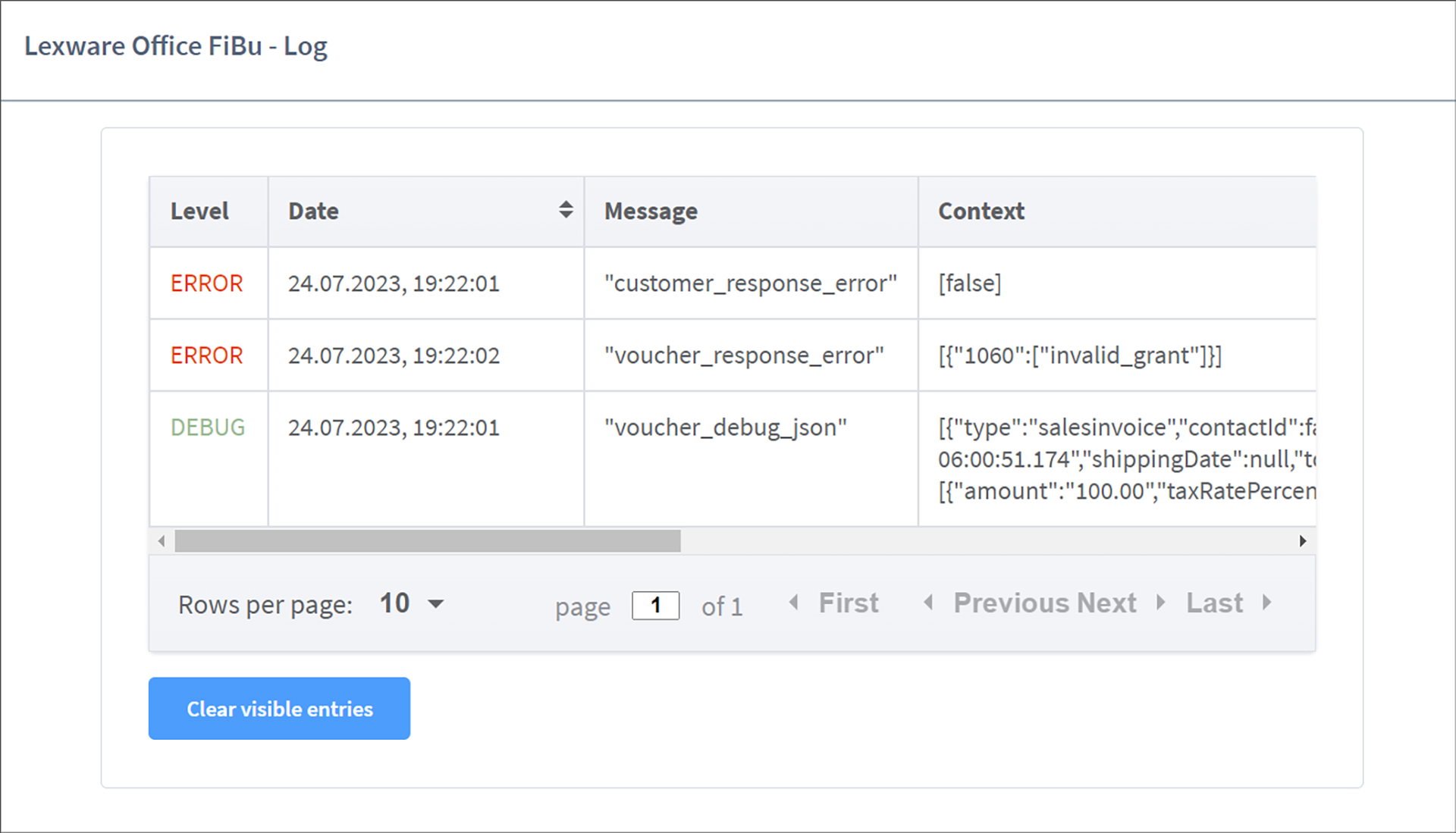The height and width of the screenshot is (833, 1456).
Task: Go to the First page
Action: pyautogui.click(x=834, y=603)
